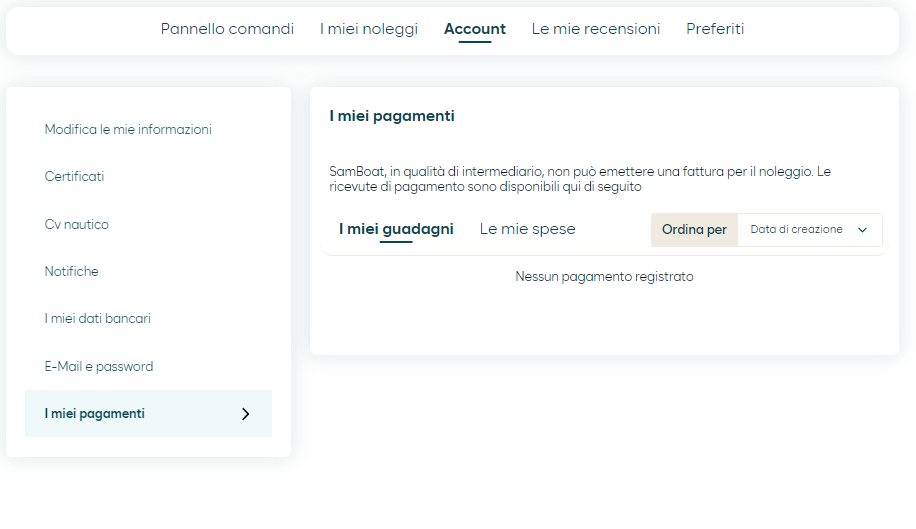Go to I miei noleggi
This screenshot has height=529, width=916.
[x=369, y=29]
